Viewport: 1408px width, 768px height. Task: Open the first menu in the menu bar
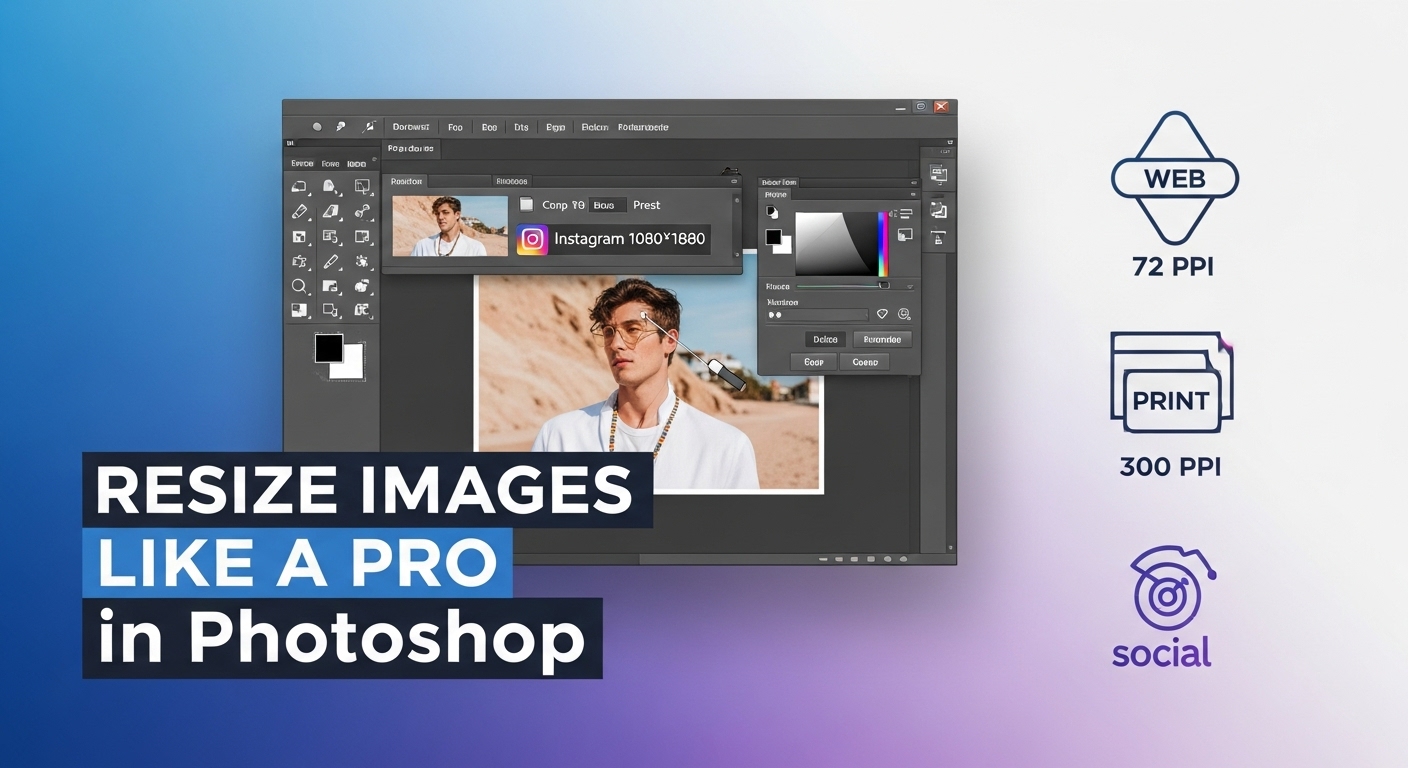pyautogui.click(x=410, y=126)
